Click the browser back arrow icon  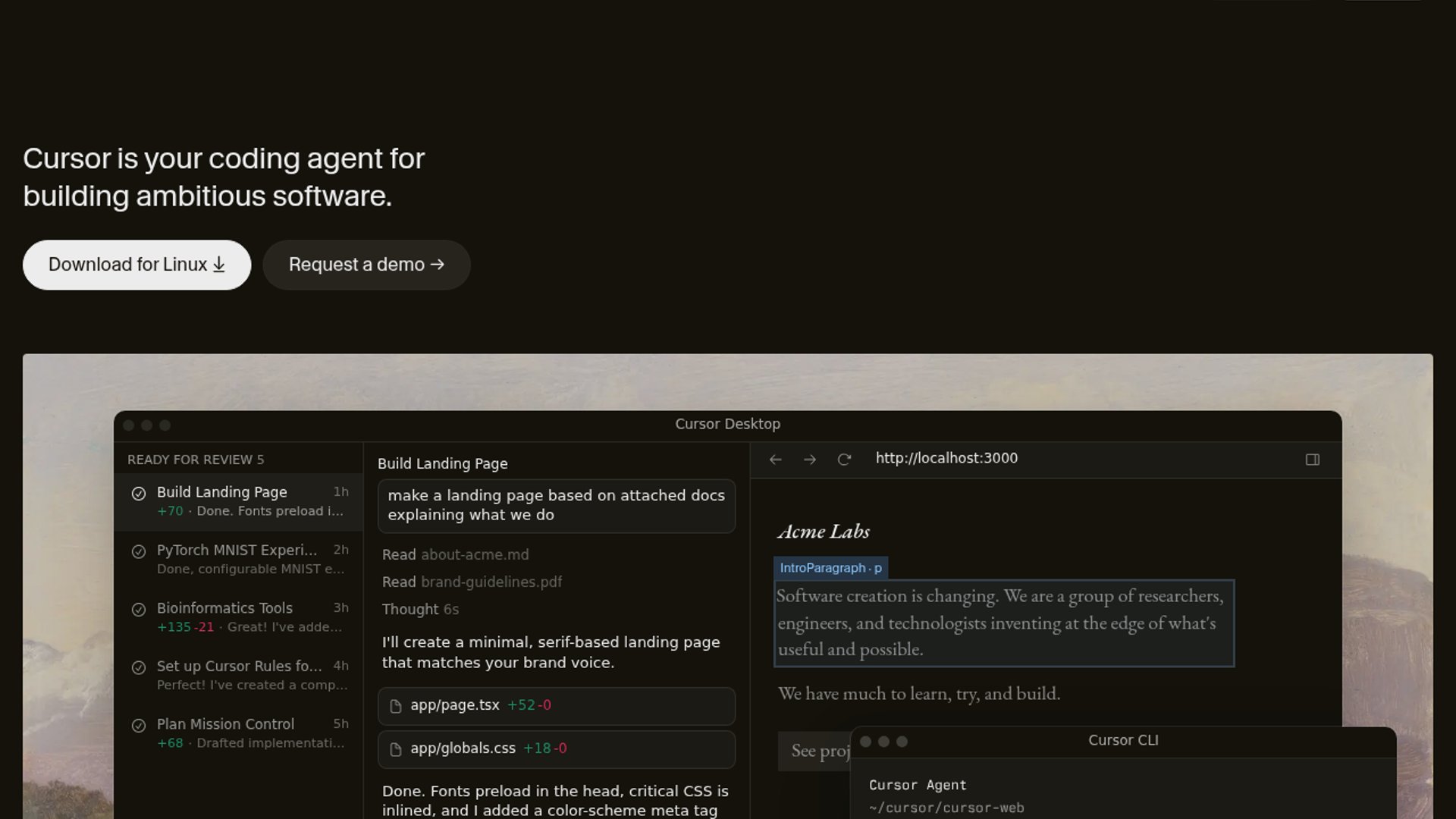click(775, 460)
